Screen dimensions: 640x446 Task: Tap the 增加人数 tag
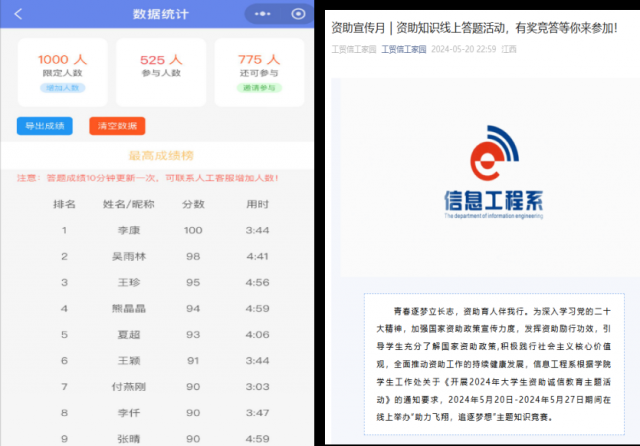click(x=62, y=88)
